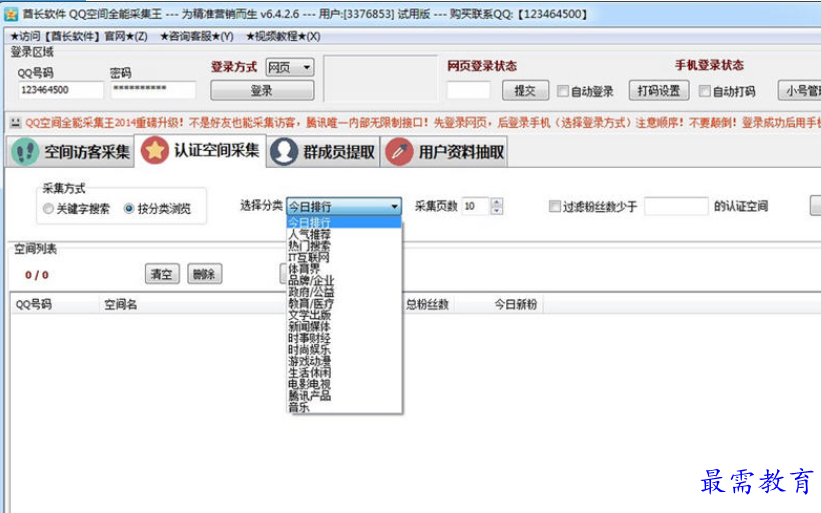
Task: Choose 人气推荐 in the category list
Action: coord(344,234)
